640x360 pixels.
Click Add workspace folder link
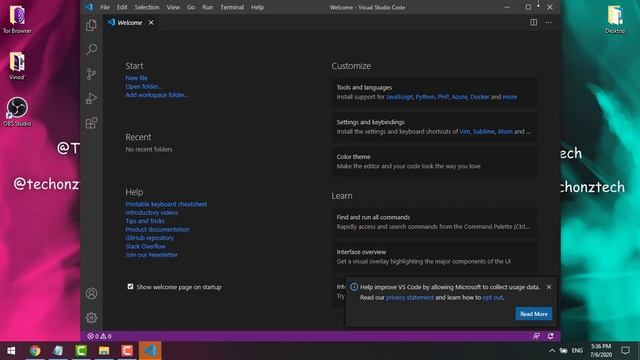click(157, 95)
